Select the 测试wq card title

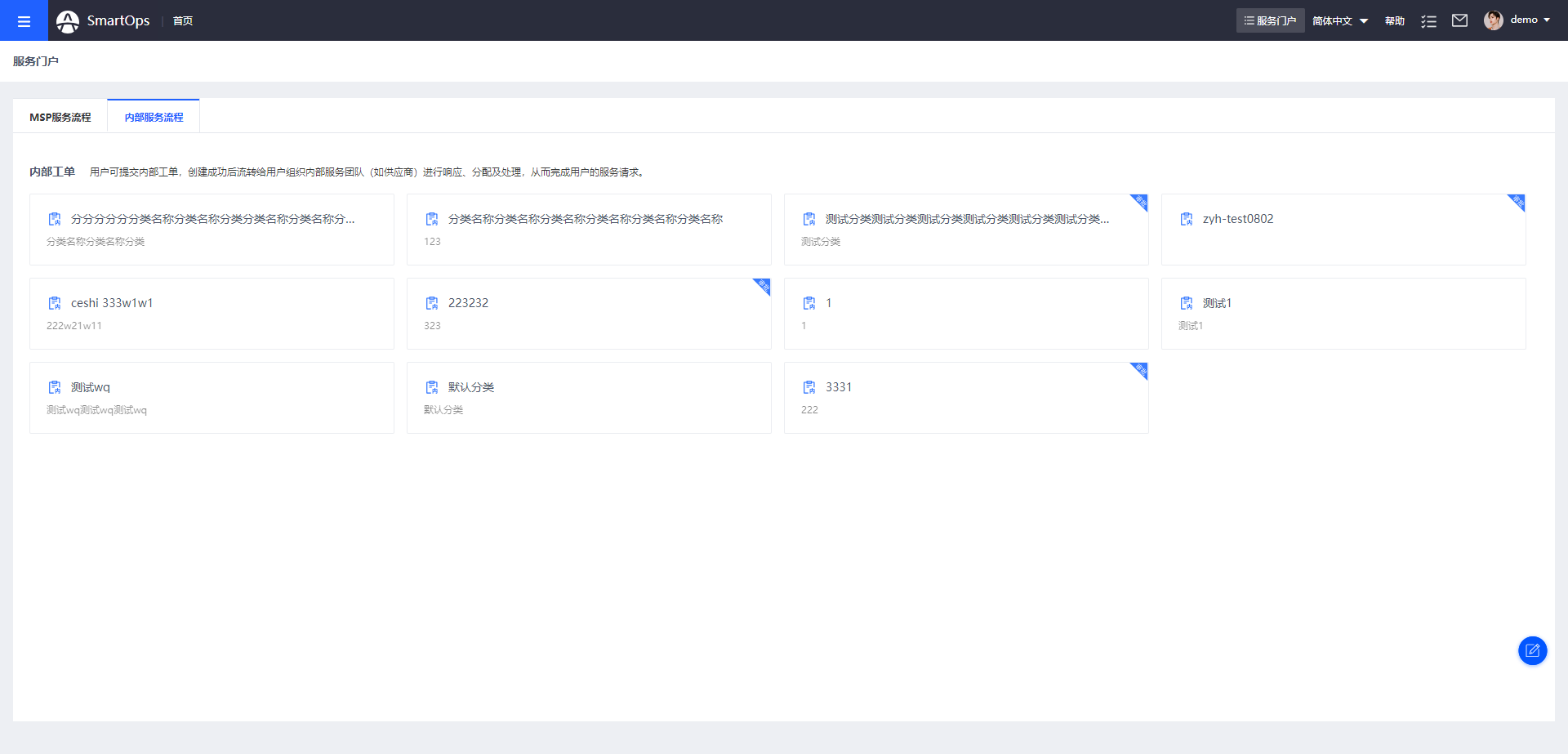coord(90,387)
